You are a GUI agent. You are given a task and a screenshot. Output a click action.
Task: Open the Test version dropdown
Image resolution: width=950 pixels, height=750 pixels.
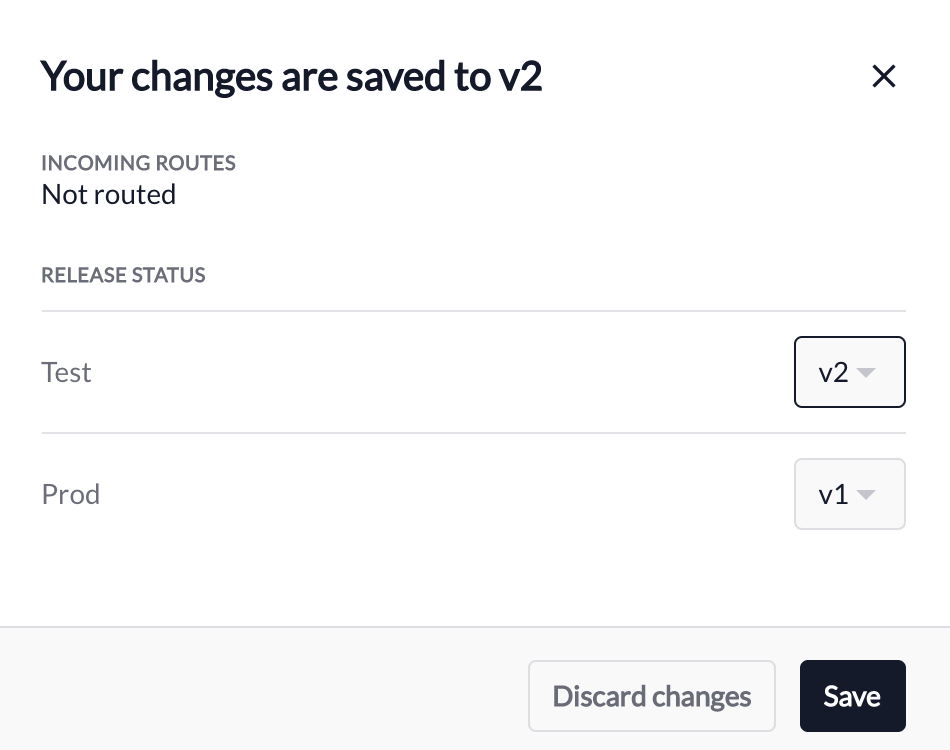[849, 372]
